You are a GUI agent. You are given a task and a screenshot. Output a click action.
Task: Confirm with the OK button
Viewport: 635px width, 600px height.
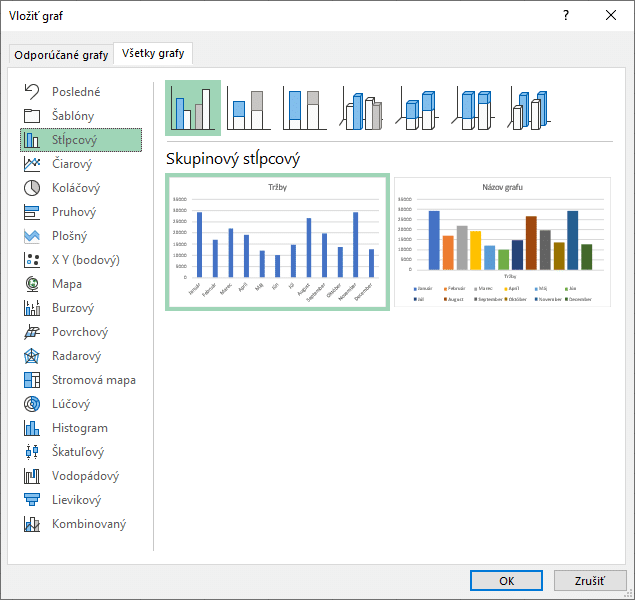pyautogui.click(x=506, y=581)
